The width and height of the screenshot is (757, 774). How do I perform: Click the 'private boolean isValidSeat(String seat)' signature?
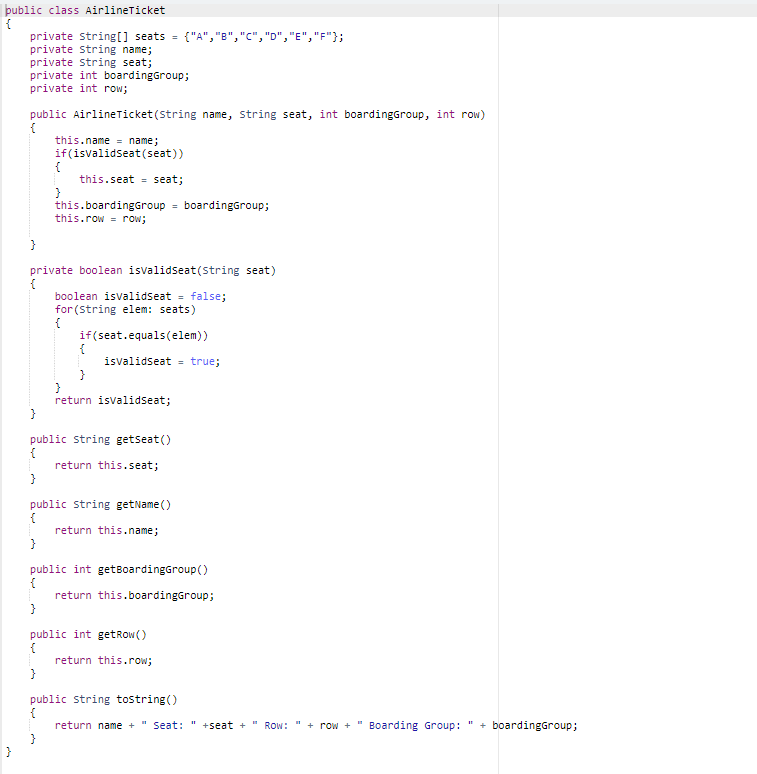click(x=153, y=271)
